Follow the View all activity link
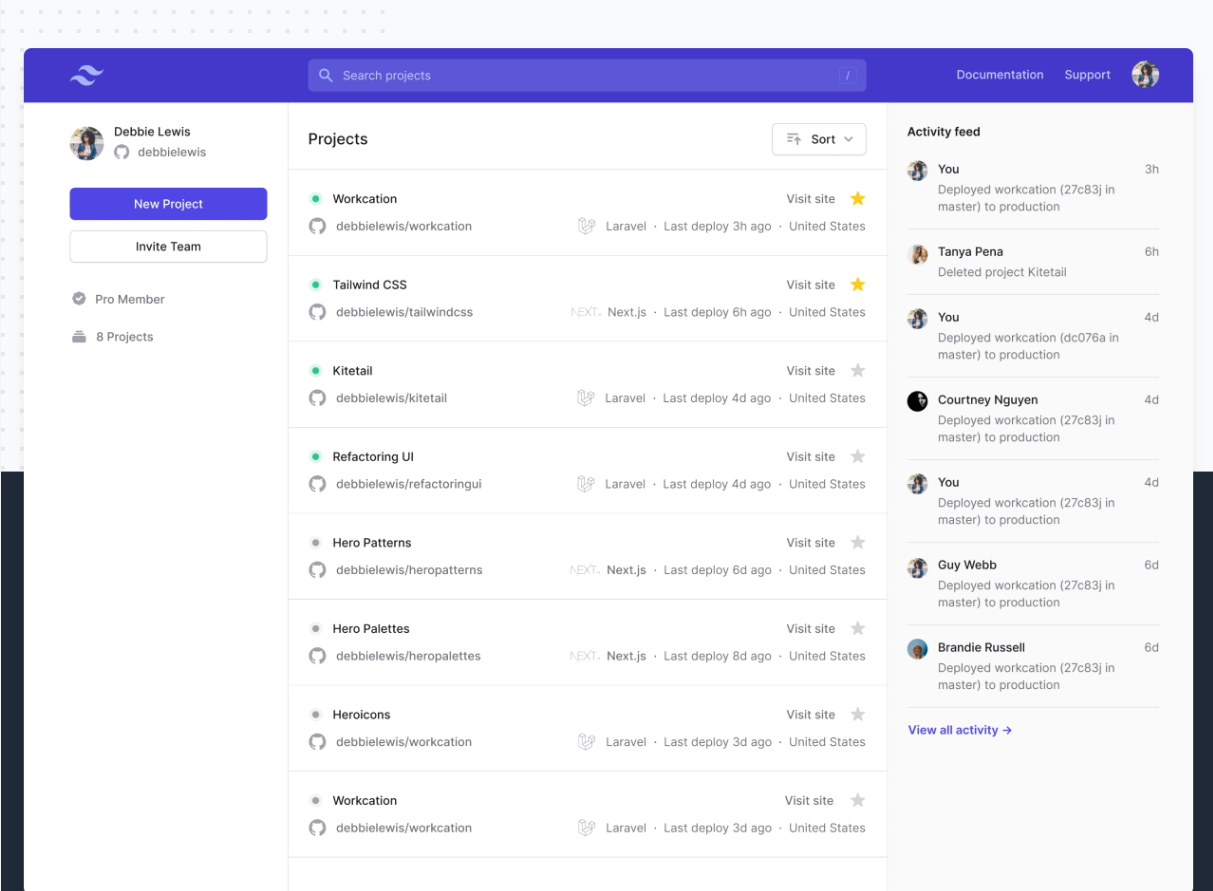 point(959,730)
